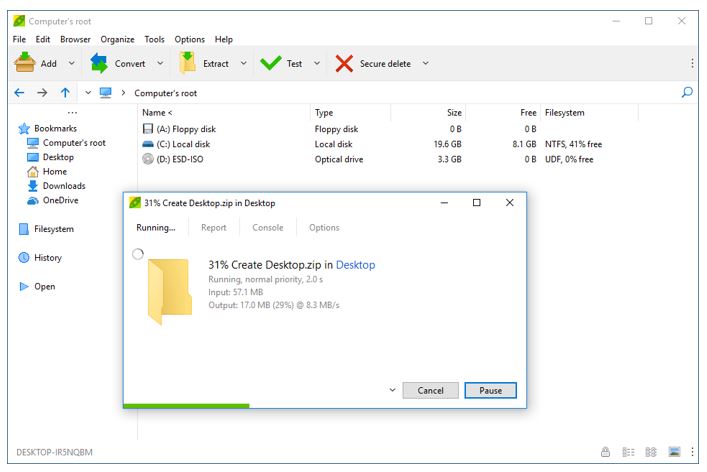Select History in the sidebar
707x472 pixels.
point(40,258)
